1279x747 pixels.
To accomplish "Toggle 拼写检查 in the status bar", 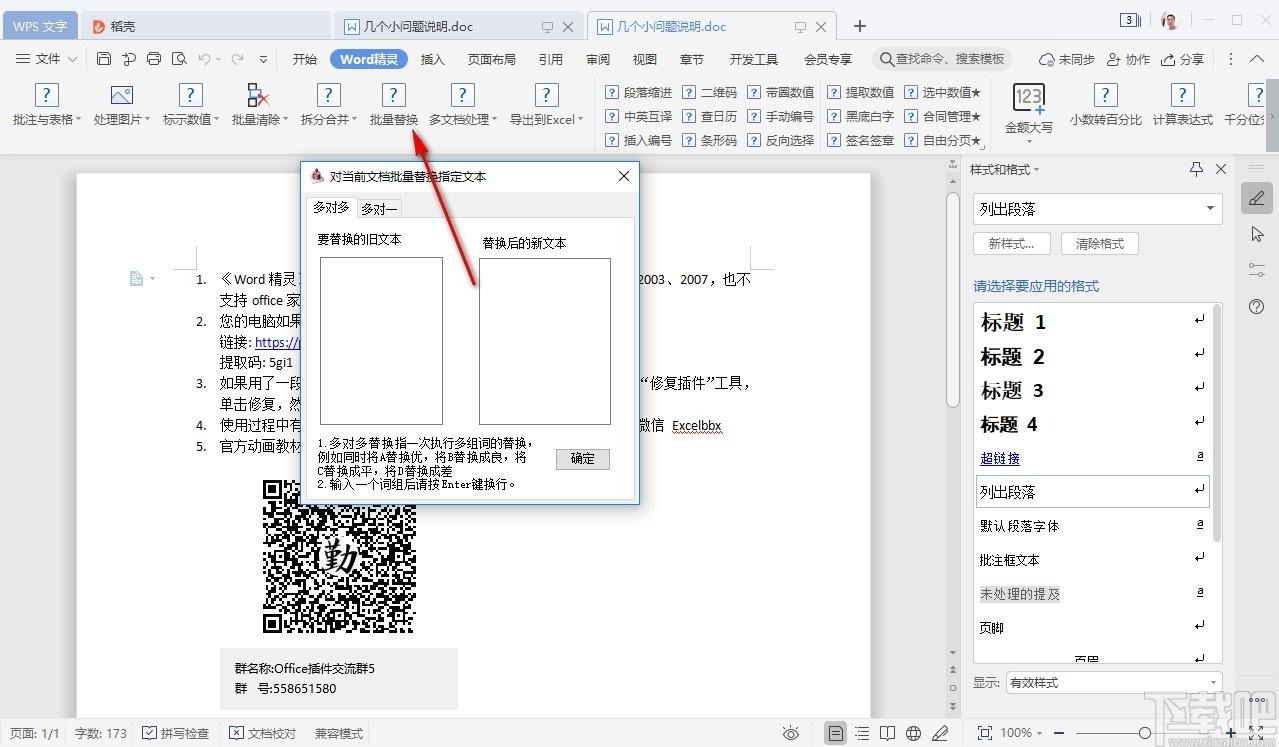I will pyautogui.click(x=176, y=733).
